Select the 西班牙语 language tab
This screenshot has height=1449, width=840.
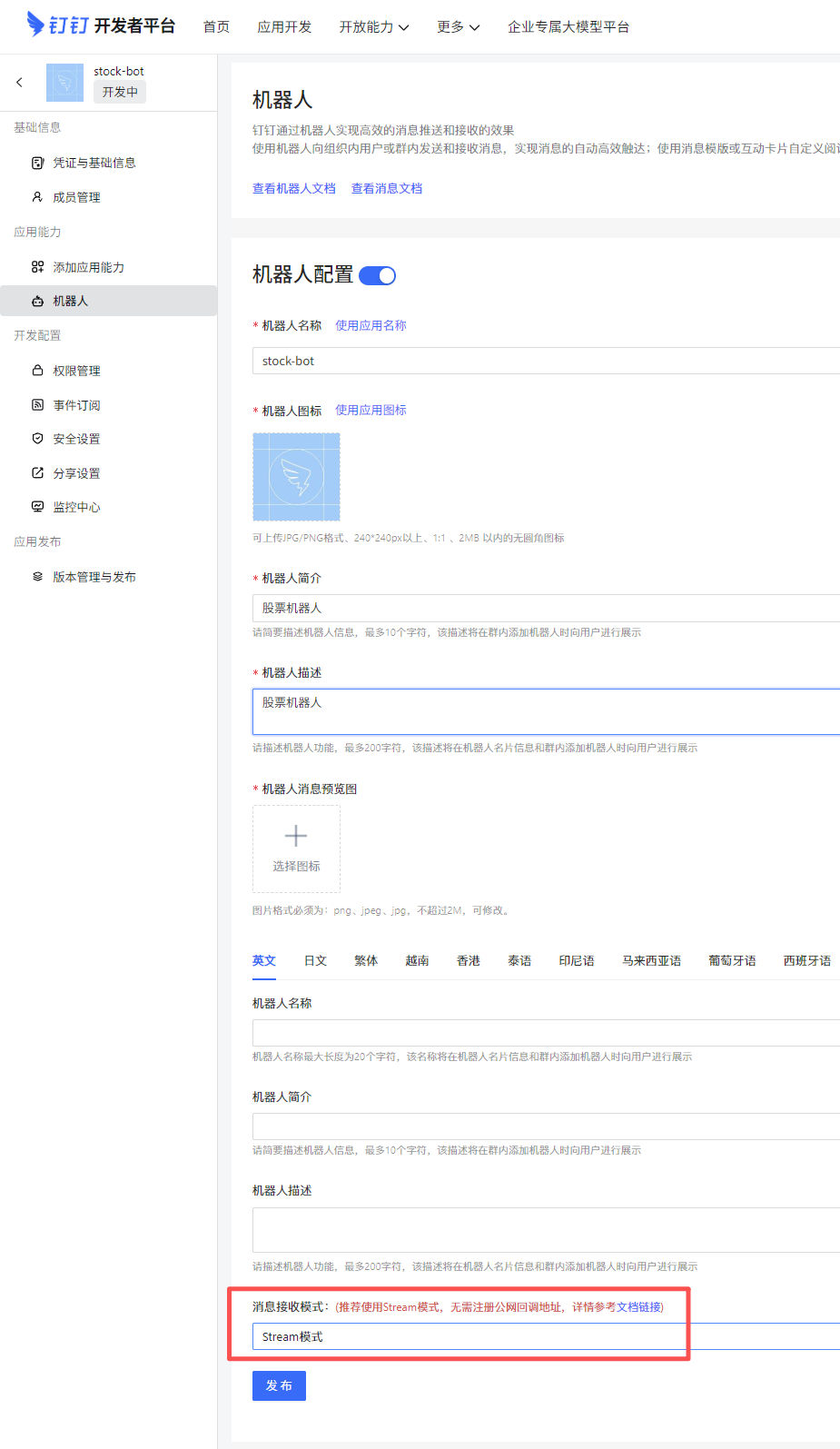click(x=807, y=961)
